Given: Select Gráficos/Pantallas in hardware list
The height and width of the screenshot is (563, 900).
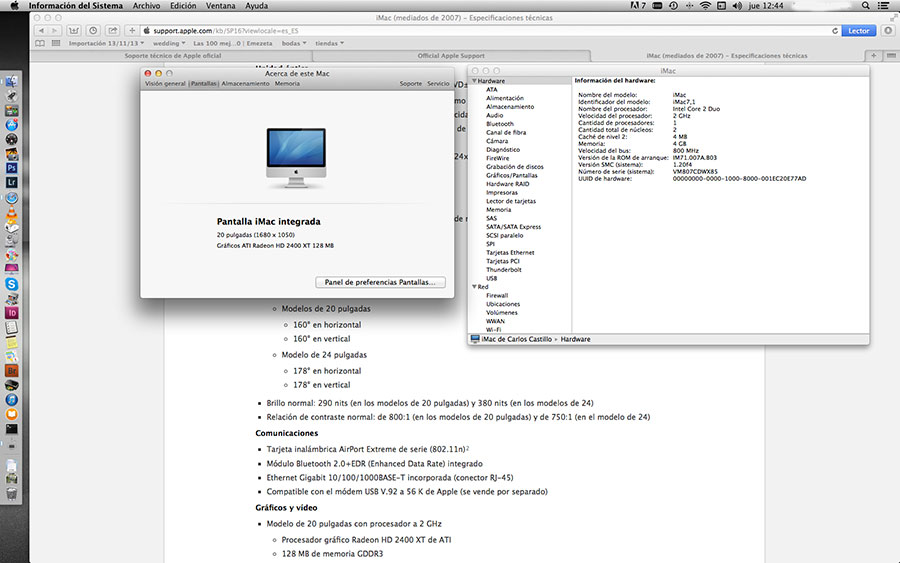Looking at the screenshot, I should [x=511, y=176].
